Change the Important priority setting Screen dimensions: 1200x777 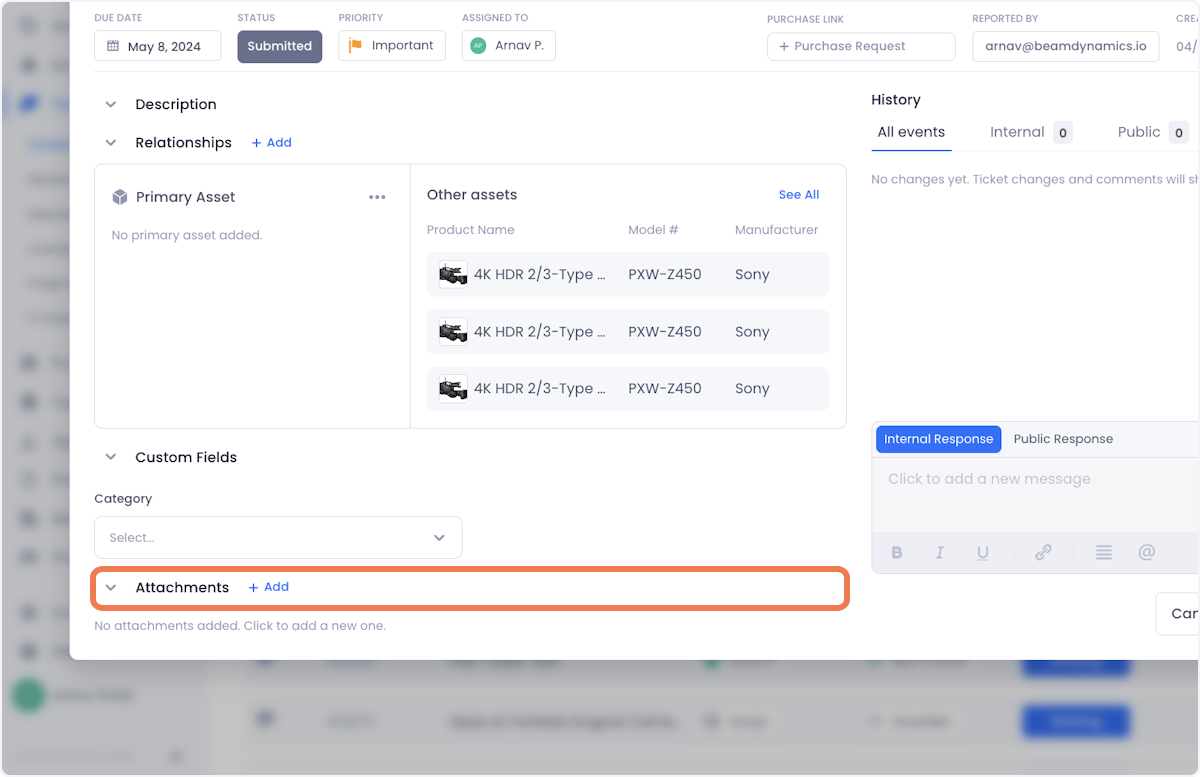(x=391, y=46)
